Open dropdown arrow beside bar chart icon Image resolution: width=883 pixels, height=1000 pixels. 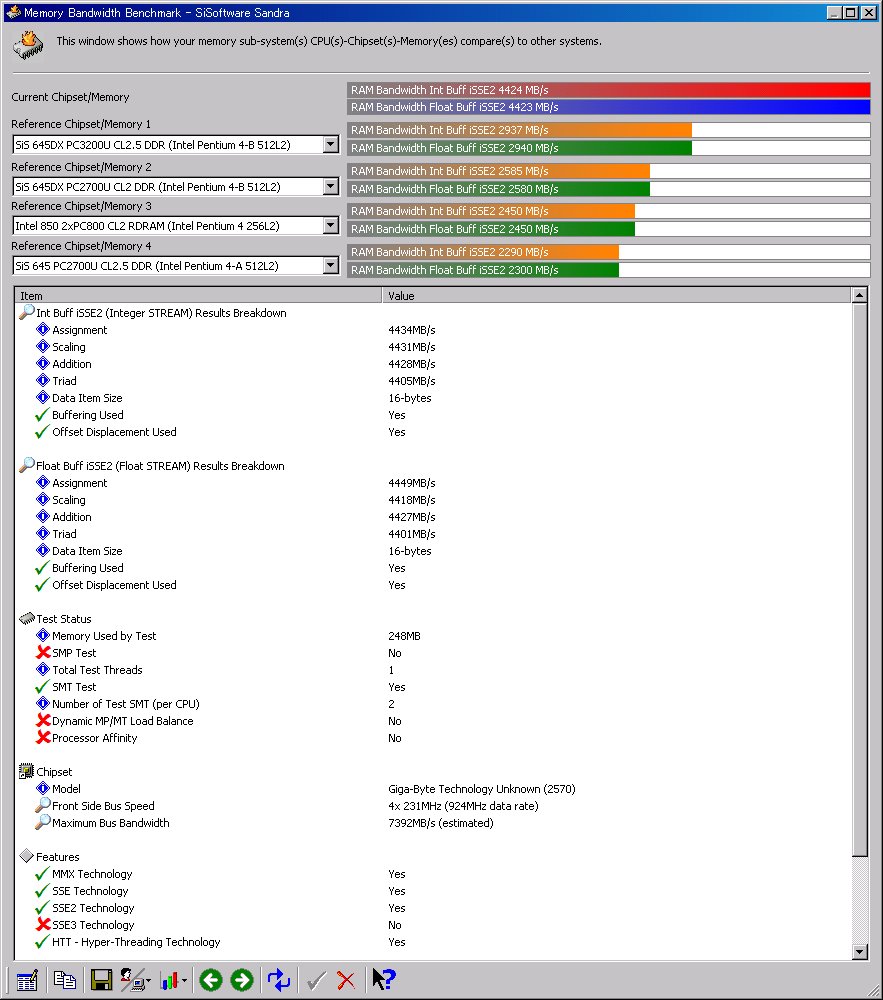[x=184, y=981]
